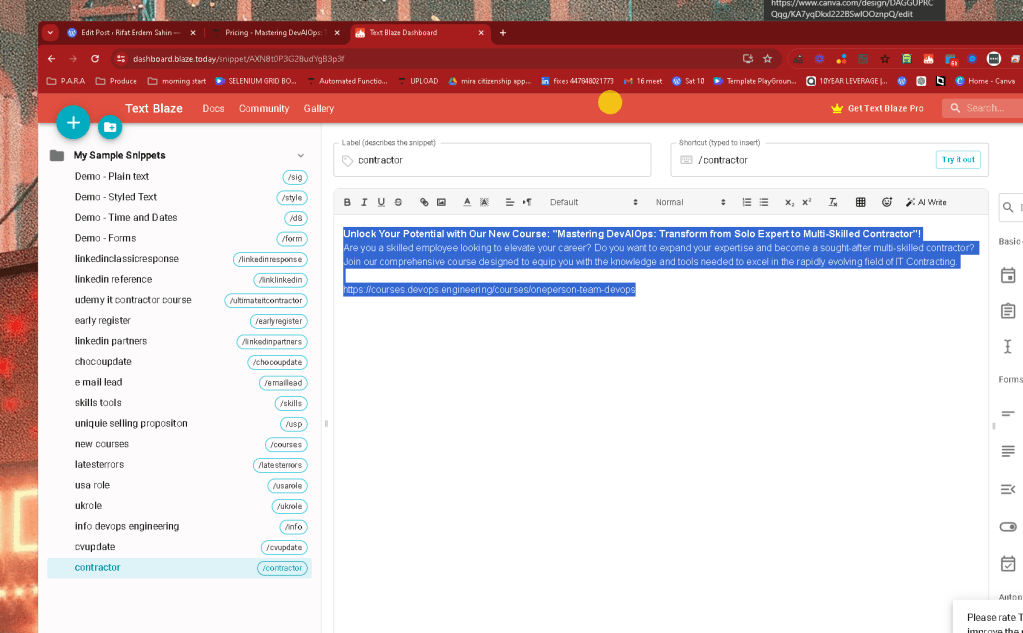Open the AI Write tool
Viewport: 1023px width, 633px height.
(x=926, y=202)
